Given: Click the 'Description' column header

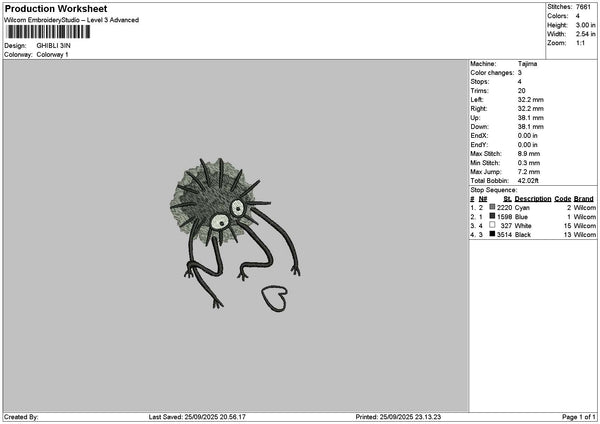Looking at the screenshot, I should pos(533,199).
